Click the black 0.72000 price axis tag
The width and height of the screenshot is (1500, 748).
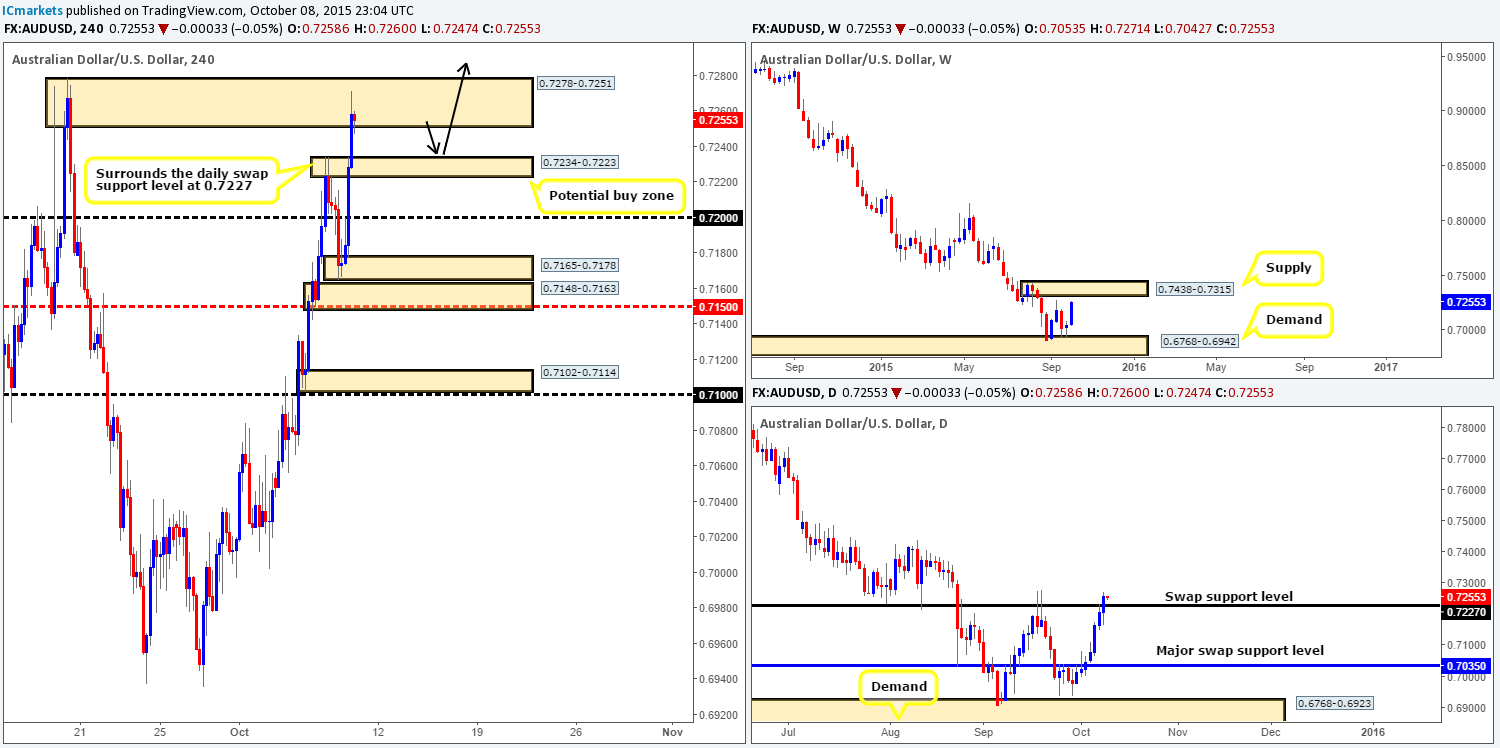(x=716, y=217)
